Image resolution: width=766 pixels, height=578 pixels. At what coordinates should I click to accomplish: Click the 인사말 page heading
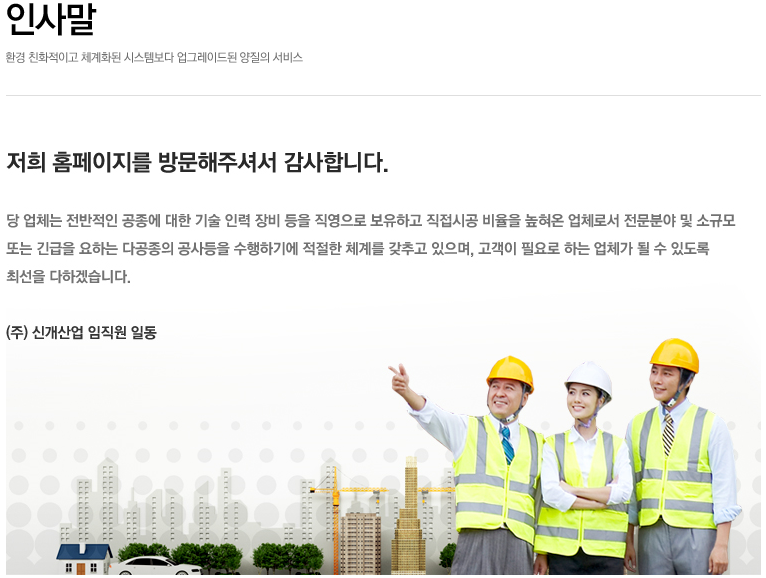coord(51,19)
